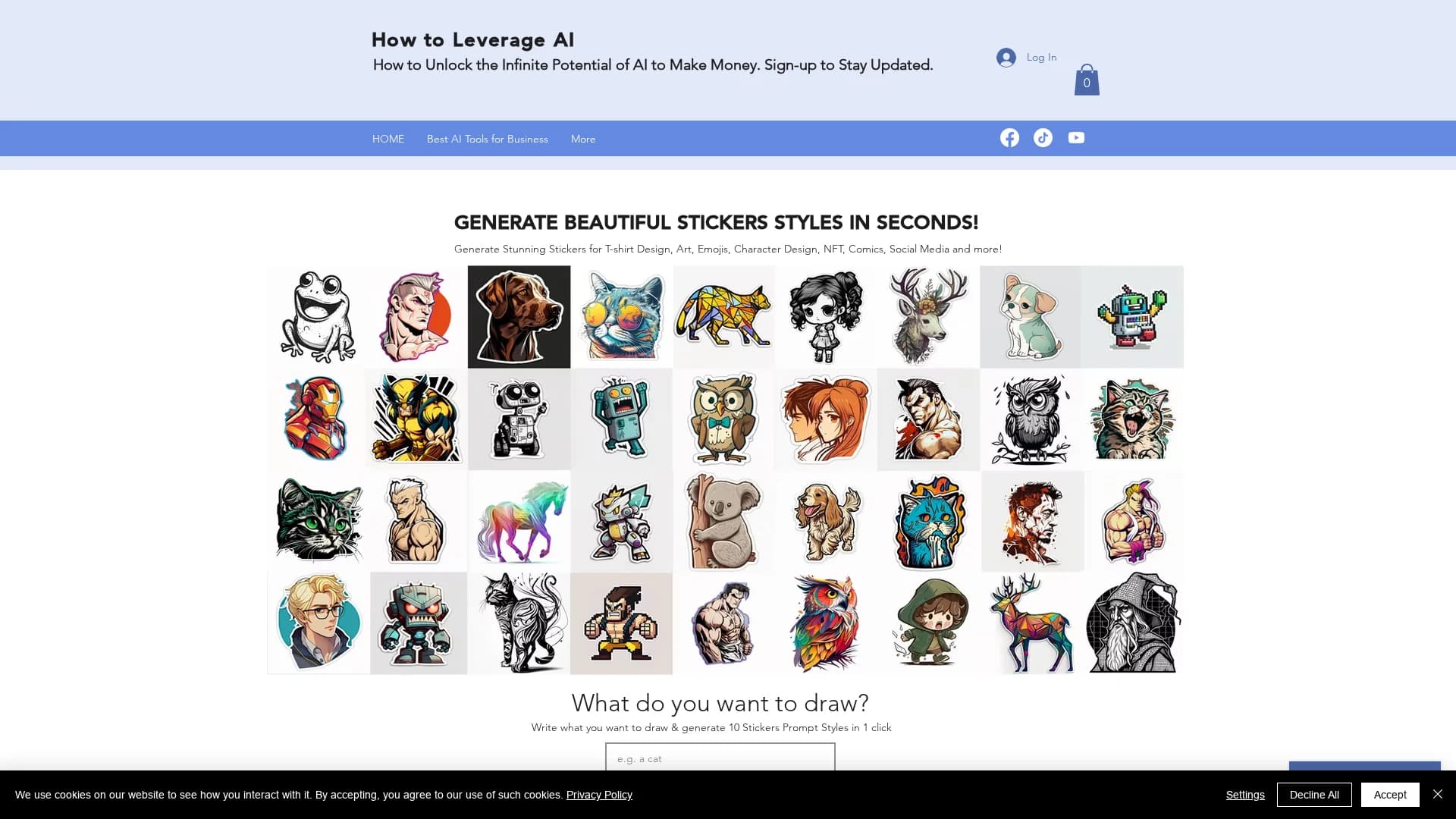Select the angry red-eyed robot sticker
This screenshot has height=819, width=1456.
click(419, 623)
